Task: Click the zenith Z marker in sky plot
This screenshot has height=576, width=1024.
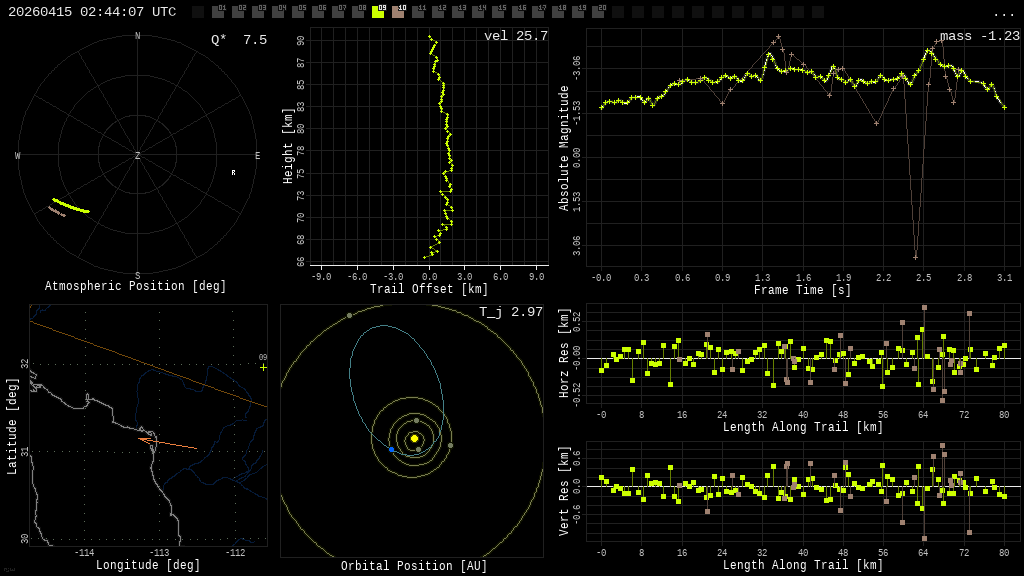Action: point(138,156)
